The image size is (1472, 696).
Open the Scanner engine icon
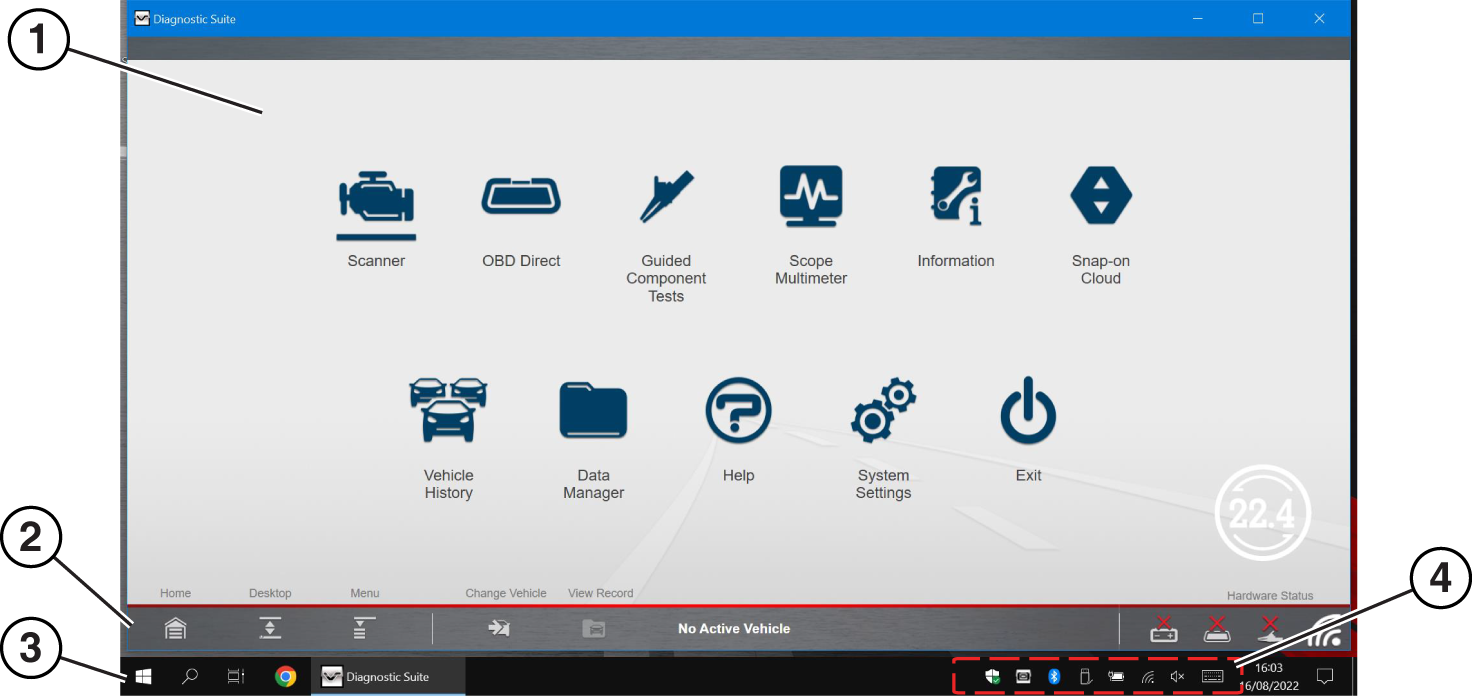point(376,199)
